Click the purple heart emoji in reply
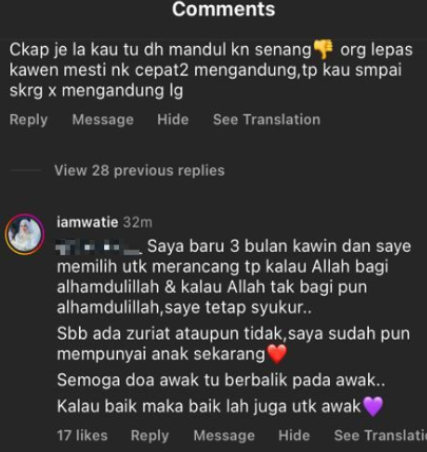 click(x=373, y=406)
